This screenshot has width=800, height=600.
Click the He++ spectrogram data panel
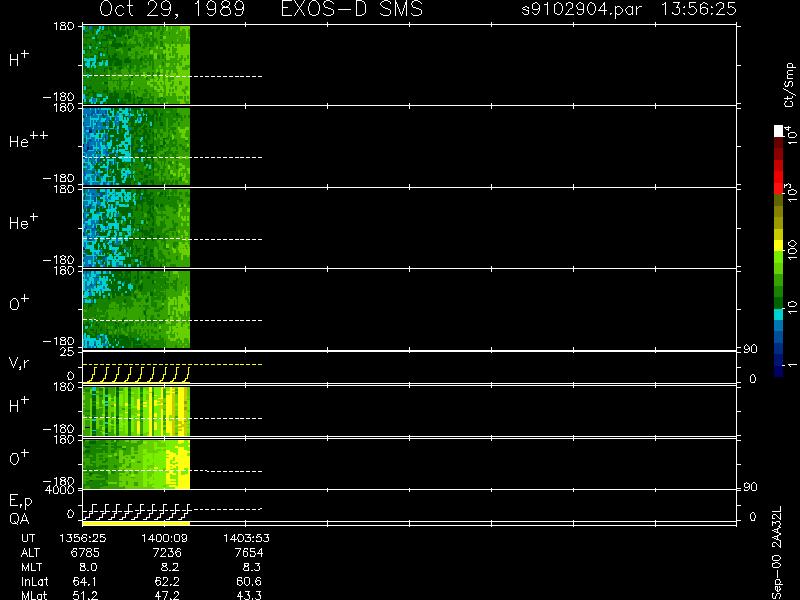click(136, 146)
